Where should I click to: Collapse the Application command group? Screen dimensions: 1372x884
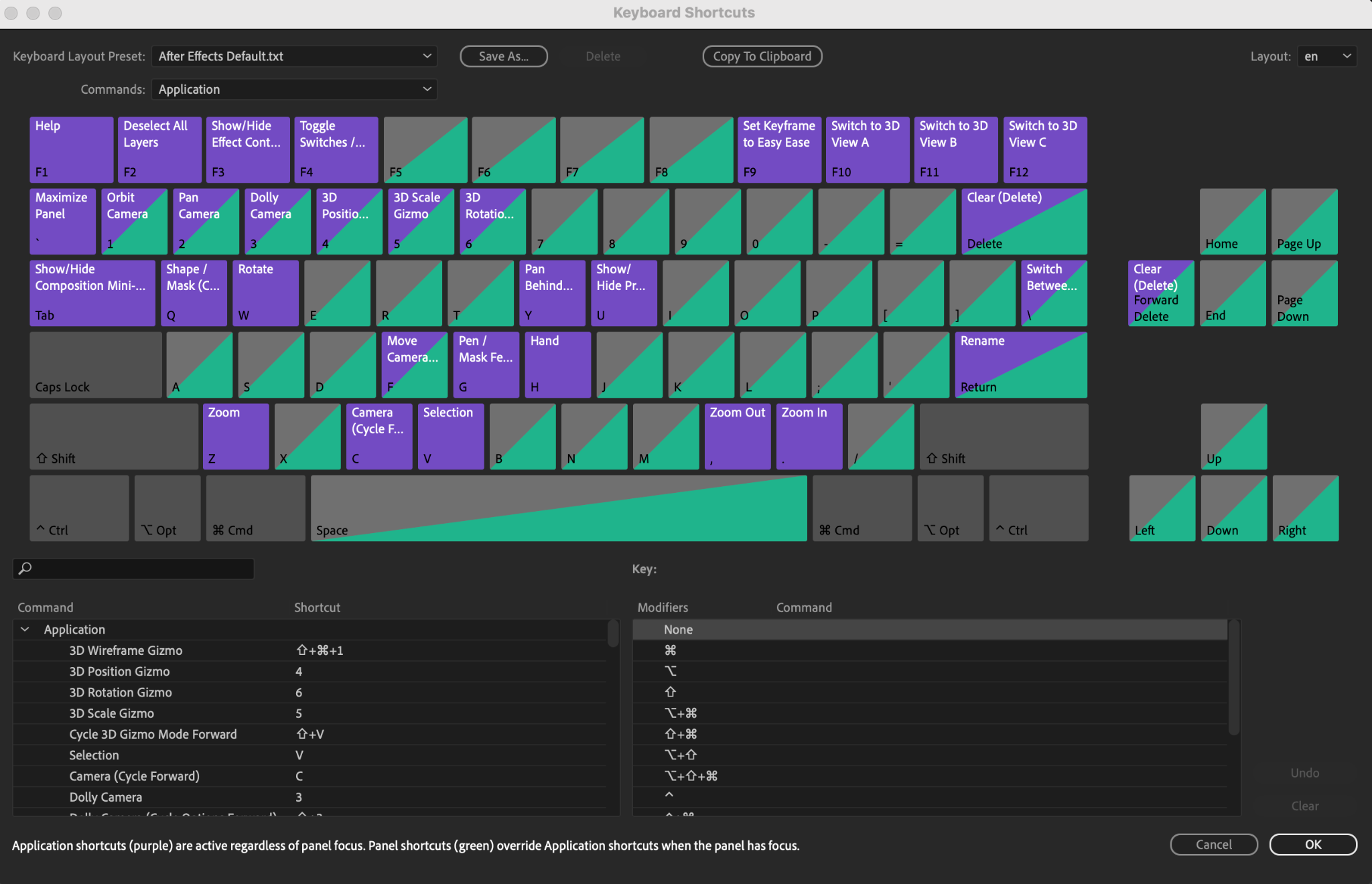tap(25, 630)
